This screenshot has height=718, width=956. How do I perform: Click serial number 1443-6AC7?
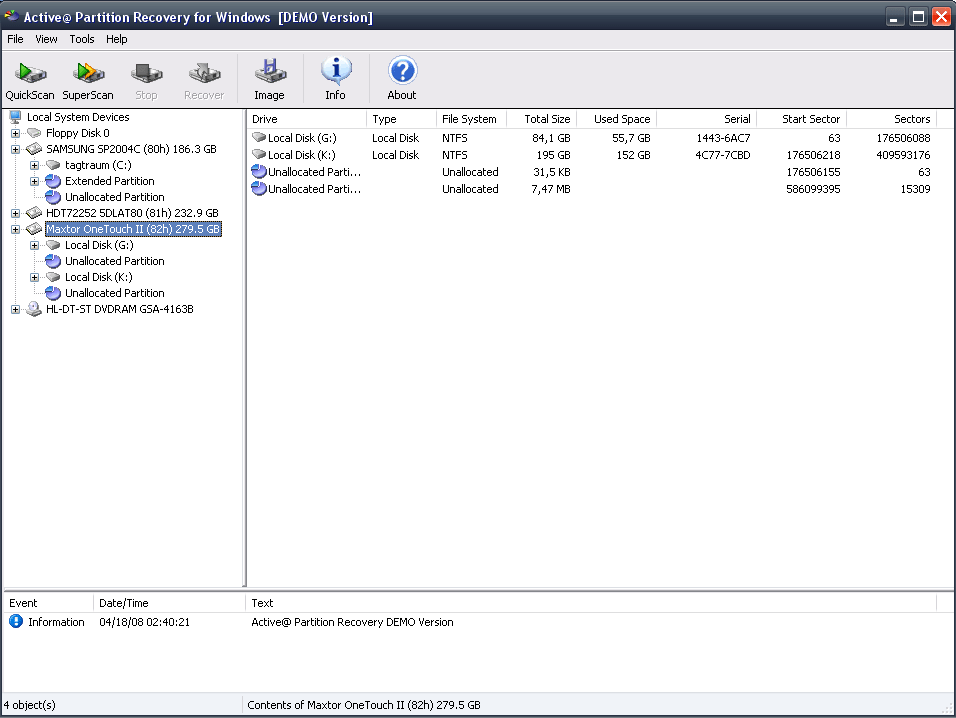(723, 138)
